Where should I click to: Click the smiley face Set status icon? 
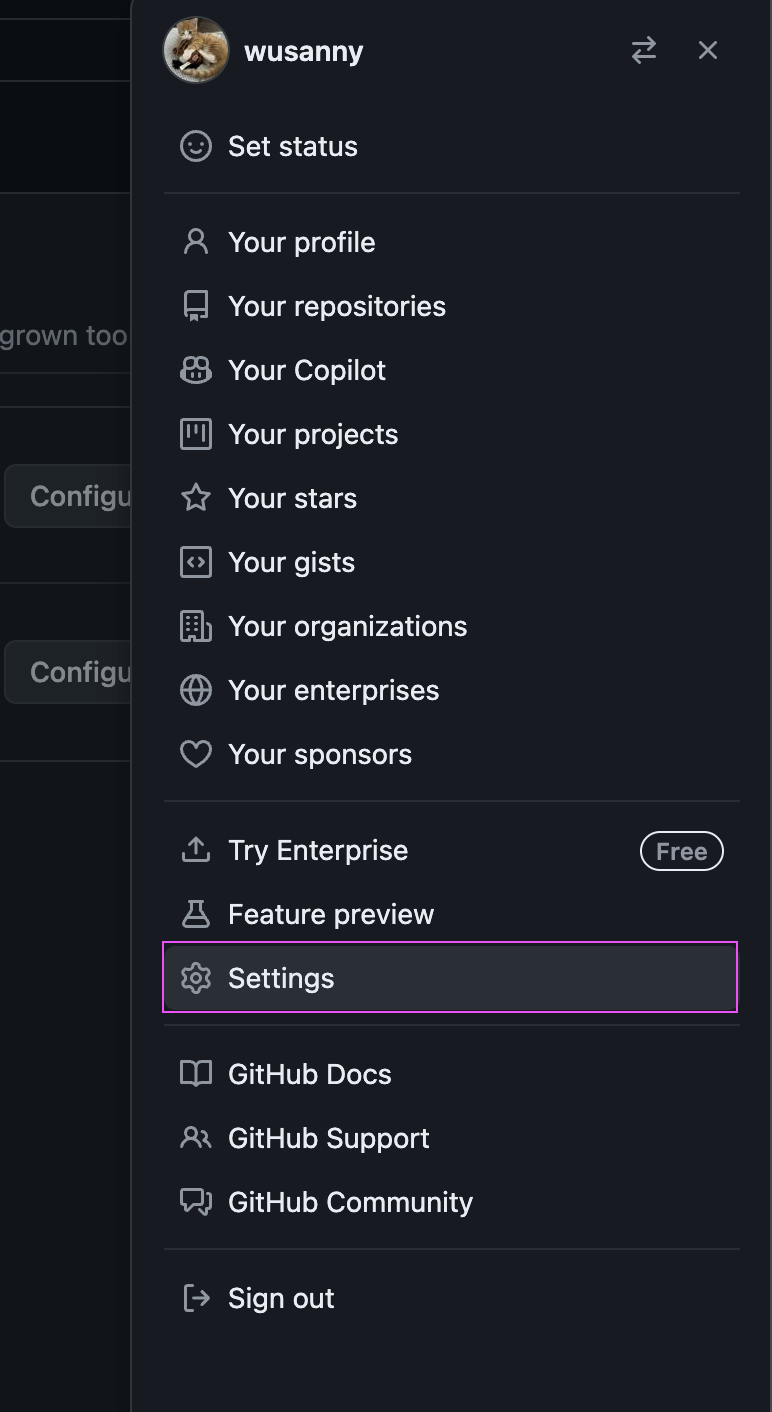coord(196,146)
